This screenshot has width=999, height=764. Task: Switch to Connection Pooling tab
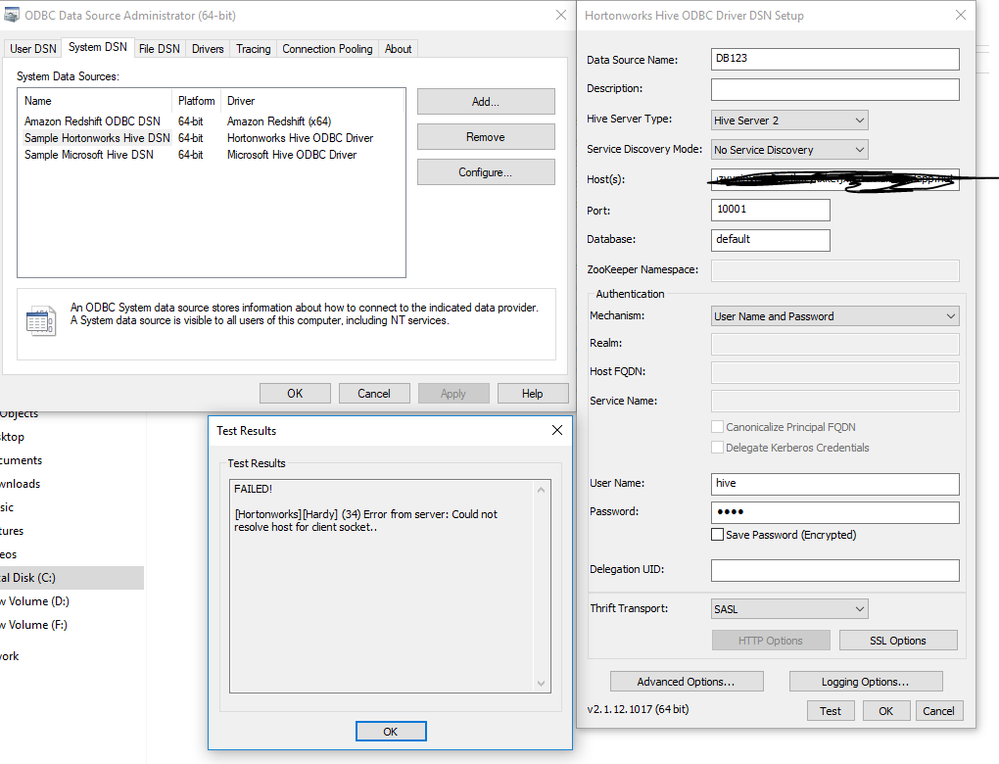click(327, 48)
